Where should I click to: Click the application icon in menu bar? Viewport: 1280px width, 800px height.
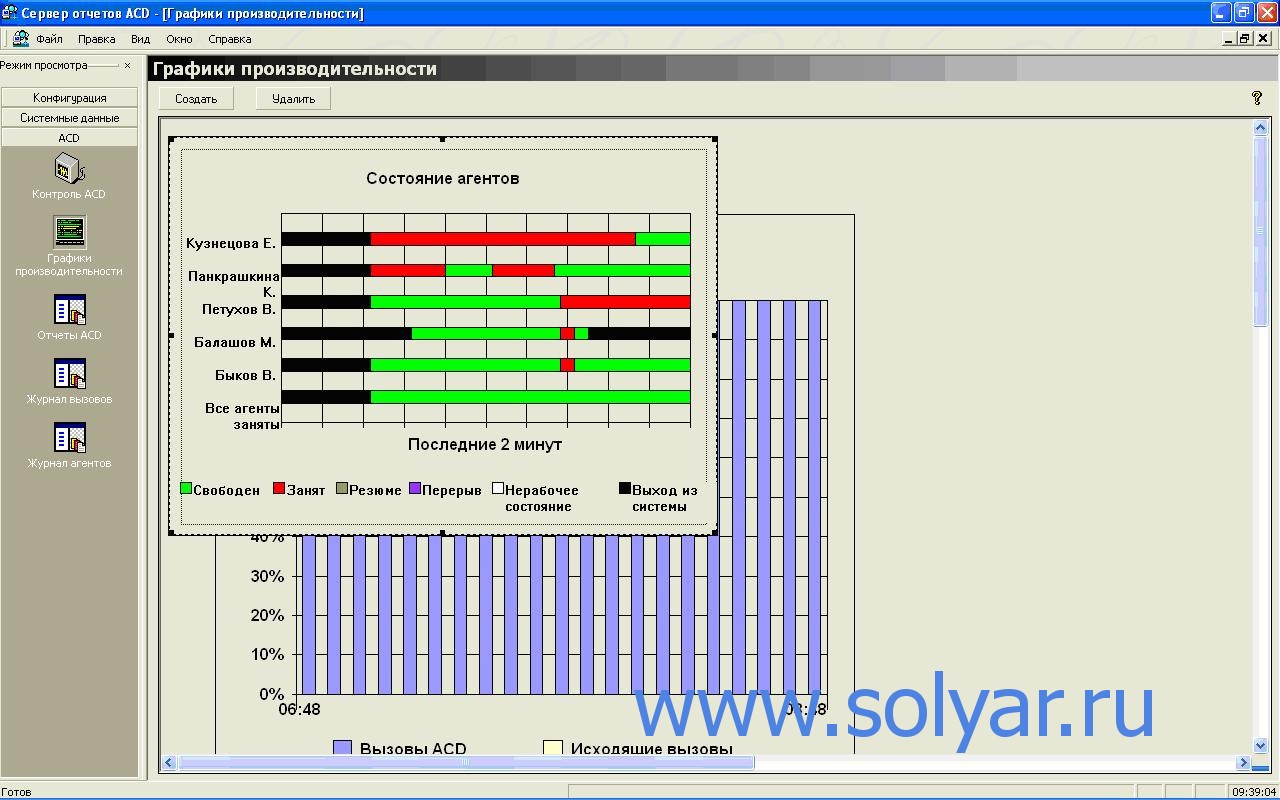[x=20, y=39]
